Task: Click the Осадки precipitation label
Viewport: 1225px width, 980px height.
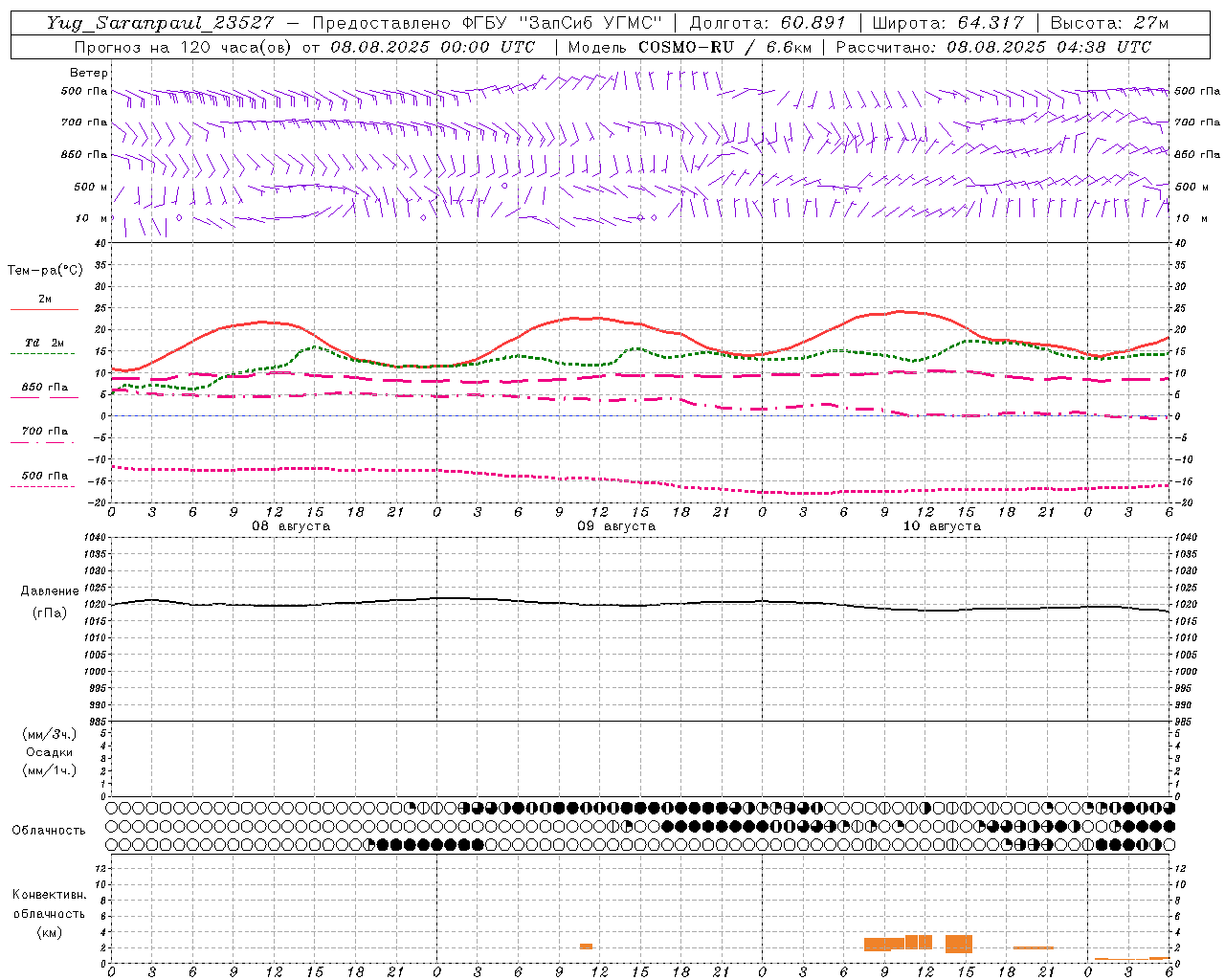Action: (50, 752)
